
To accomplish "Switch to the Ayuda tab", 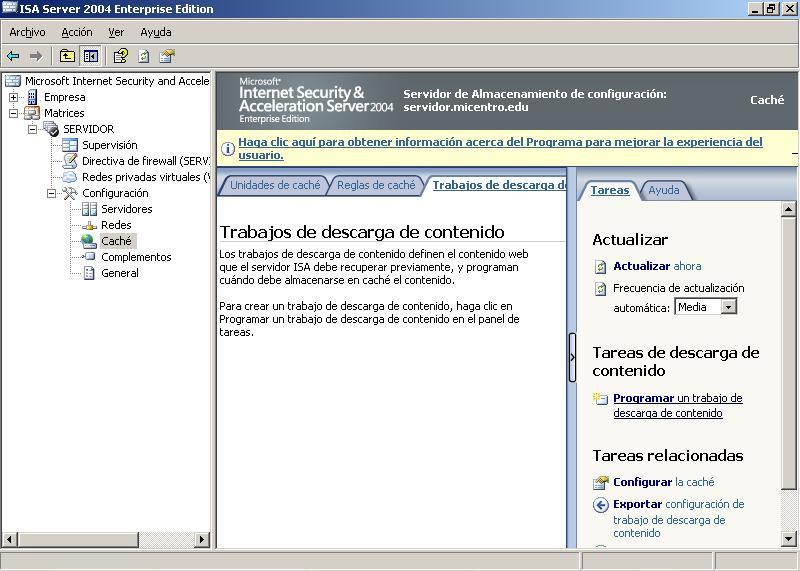I will point(663,190).
